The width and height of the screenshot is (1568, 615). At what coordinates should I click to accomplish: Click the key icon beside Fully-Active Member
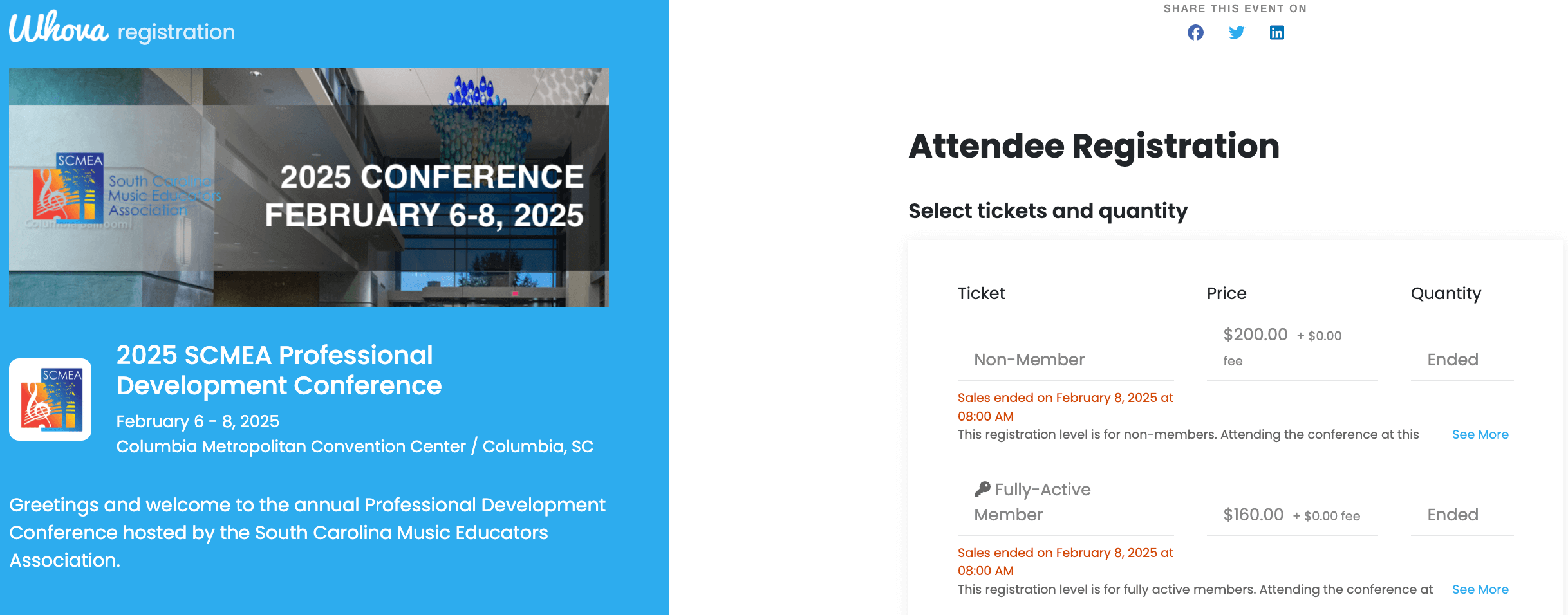[x=982, y=490]
